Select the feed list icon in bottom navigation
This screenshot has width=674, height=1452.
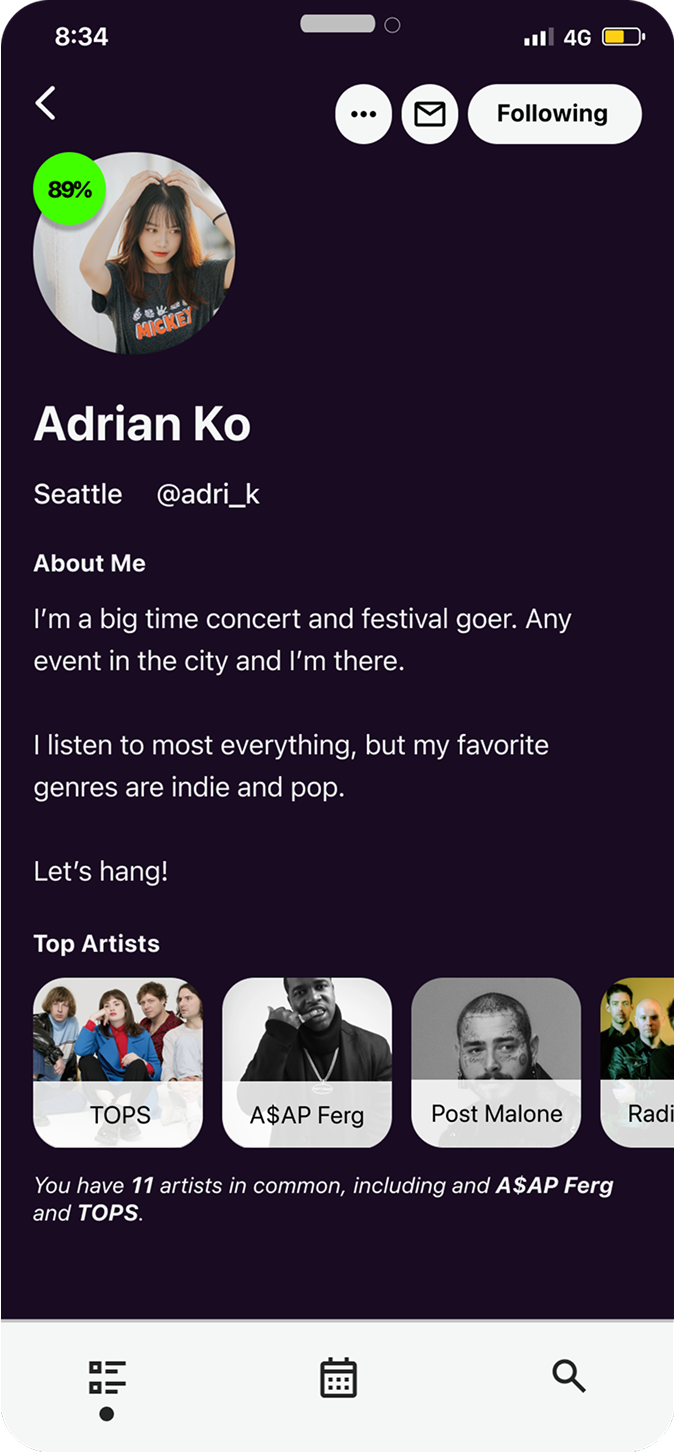point(105,1376)
